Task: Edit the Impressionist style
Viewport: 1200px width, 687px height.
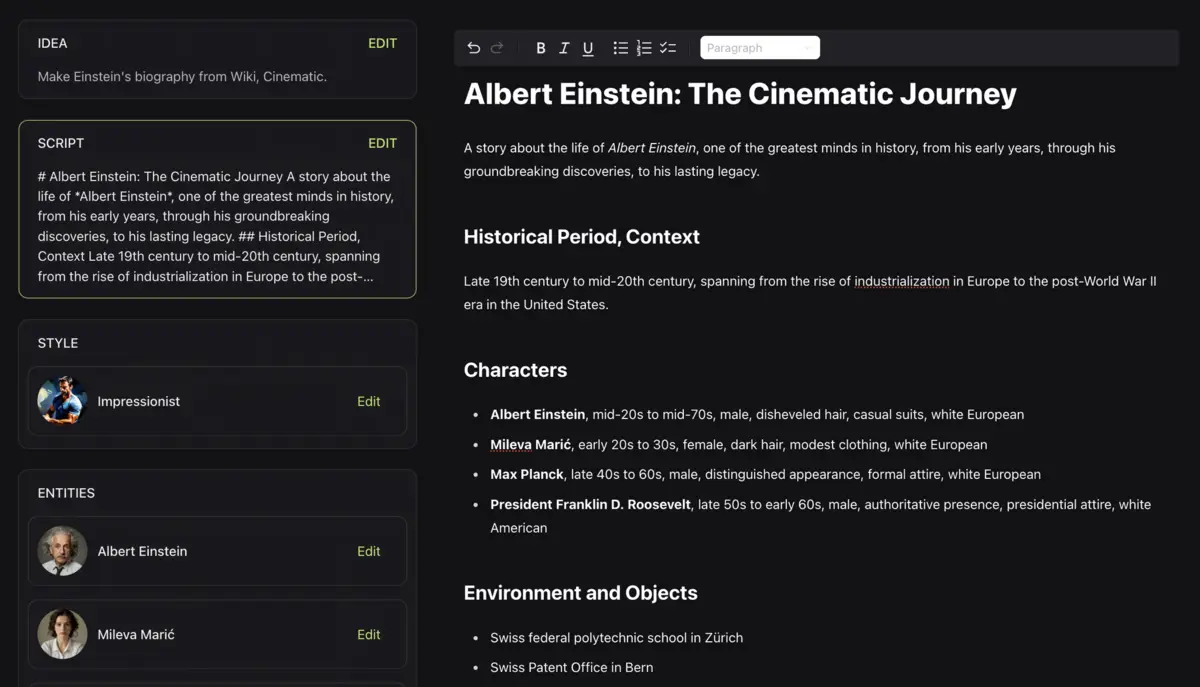Action: [x=369, y=401]
